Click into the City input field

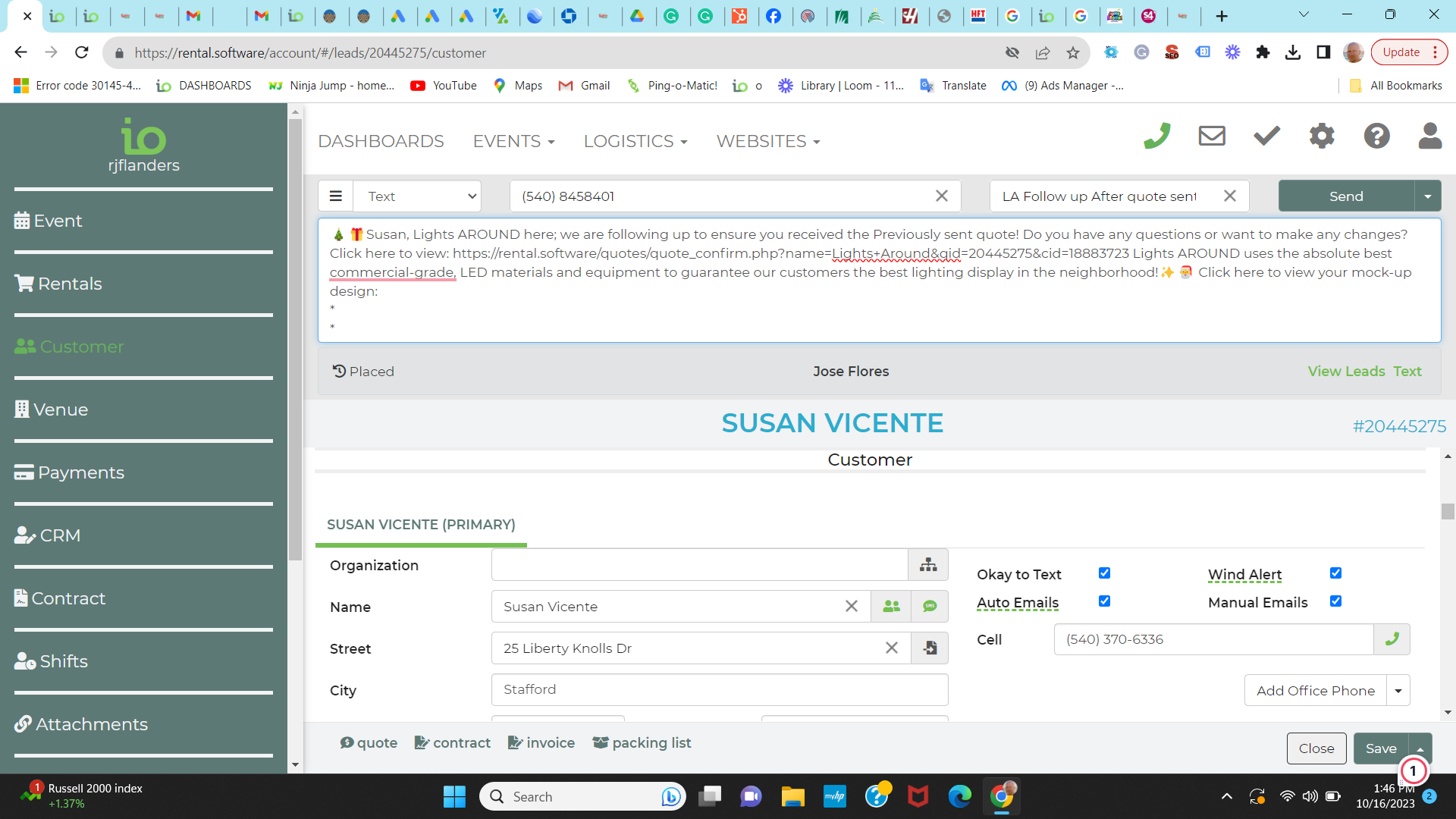(x=719, y=689)
